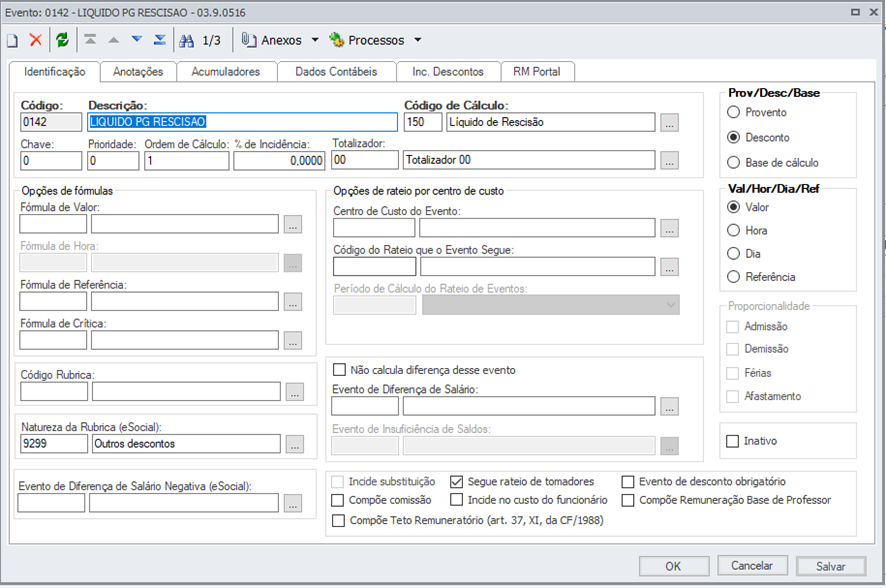Click the Prioridade input field

point(113,160)
